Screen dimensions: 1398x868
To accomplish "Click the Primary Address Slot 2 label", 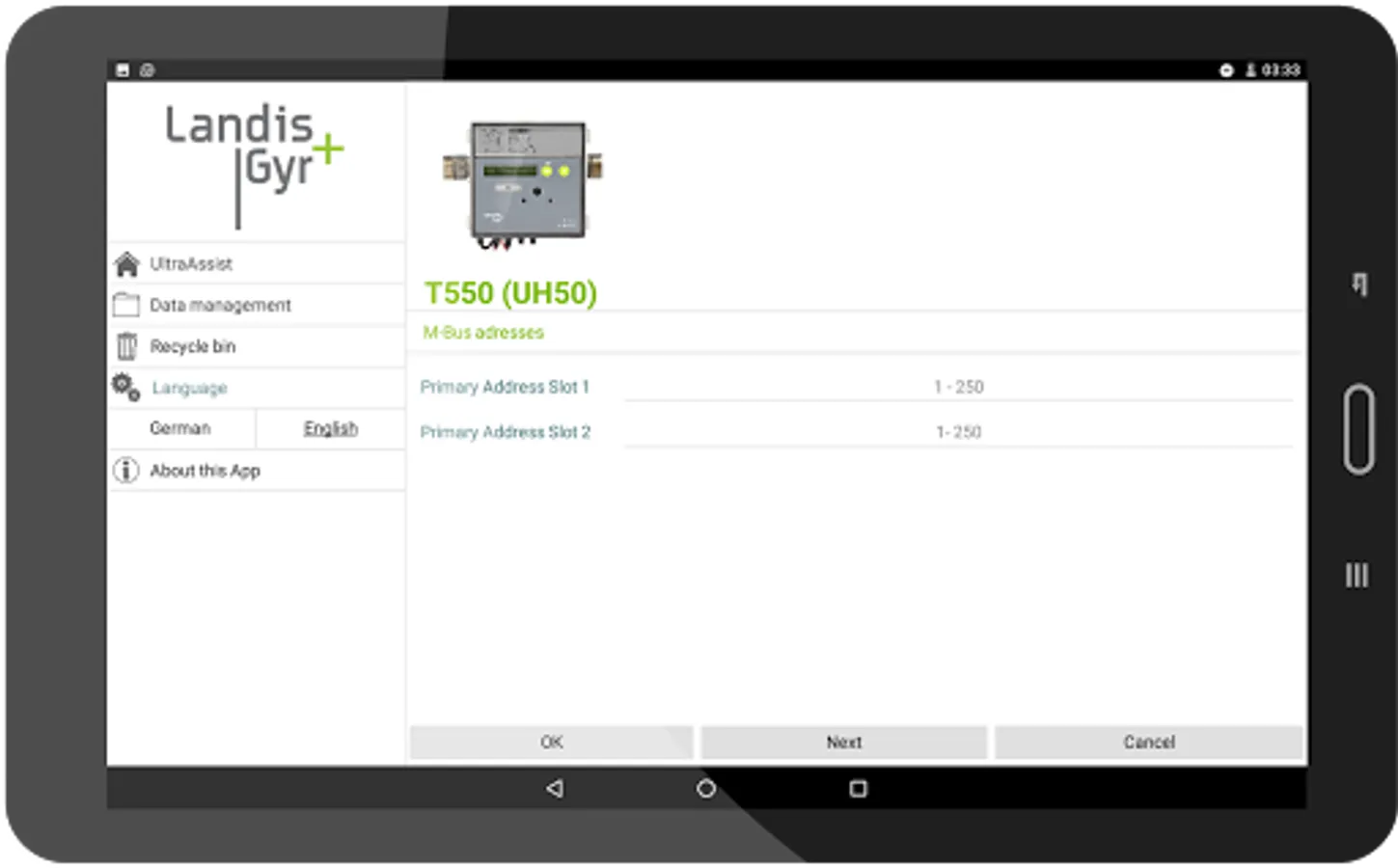I will pos(506,432).
